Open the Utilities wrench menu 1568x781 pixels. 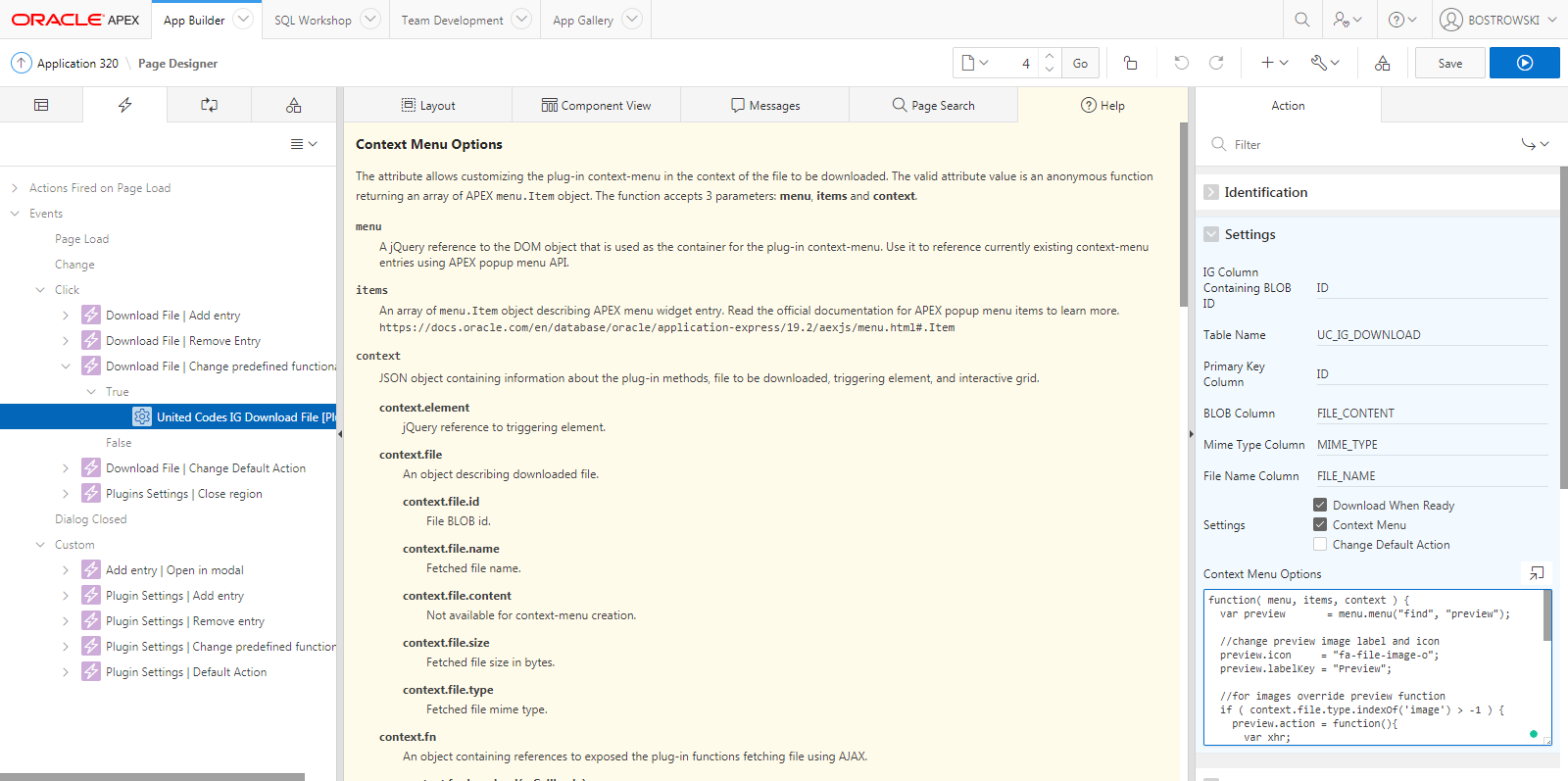pos(1325,63)
